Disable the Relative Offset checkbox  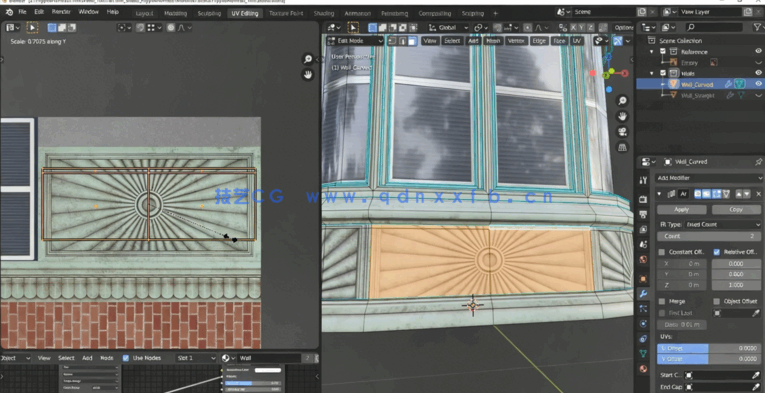716,252
